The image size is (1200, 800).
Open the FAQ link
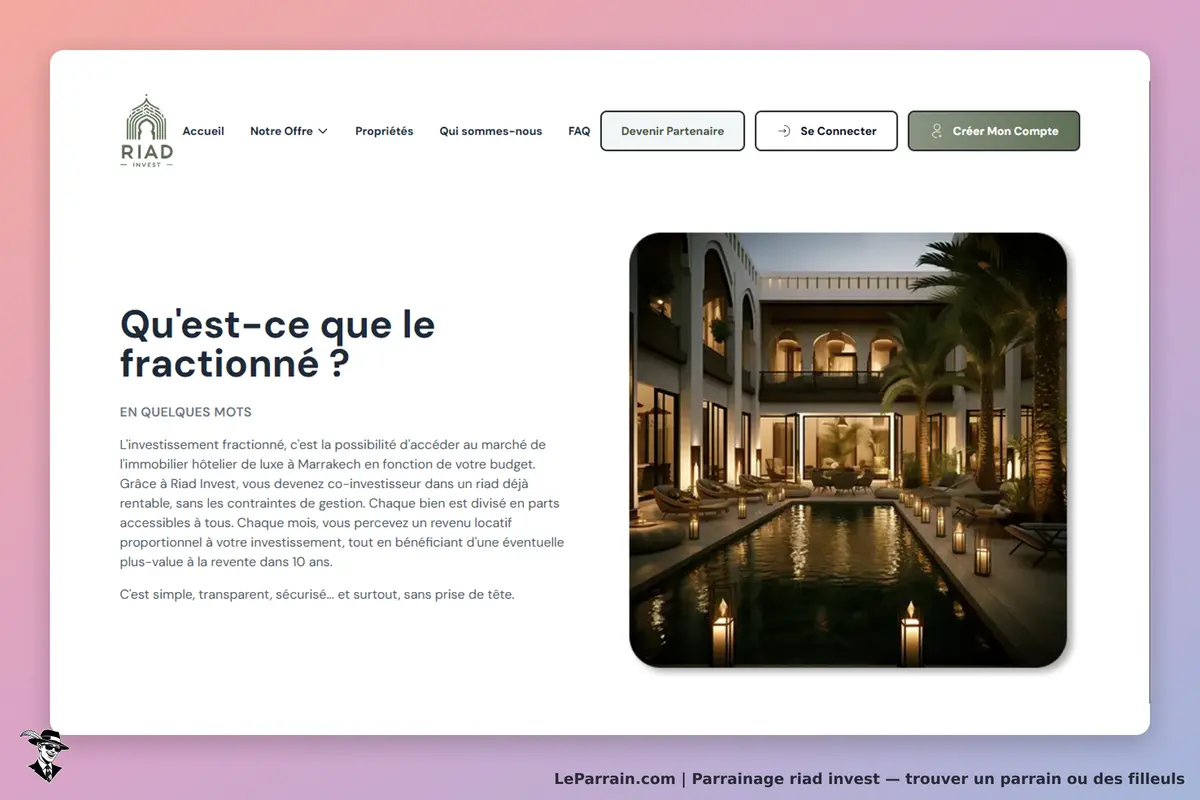pos(579,131)
